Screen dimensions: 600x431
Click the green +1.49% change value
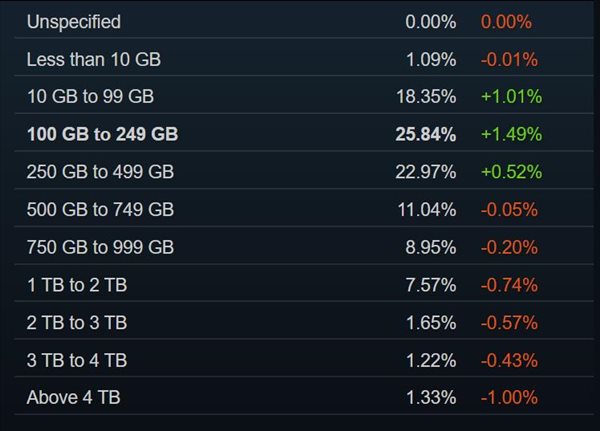coord(511,134)
